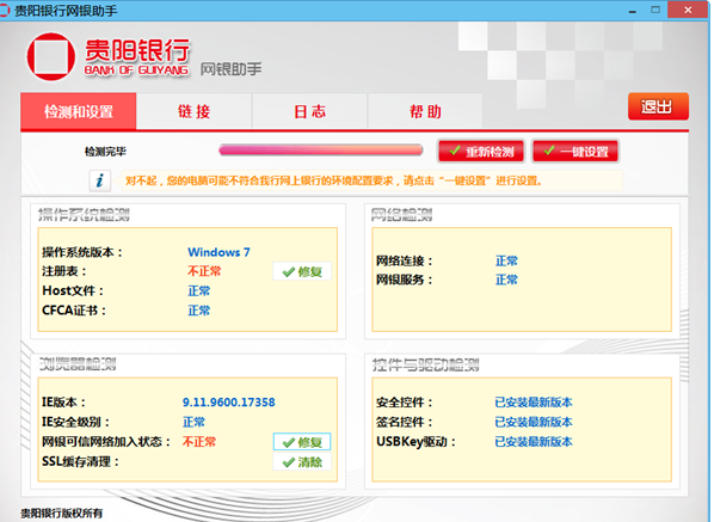This screenshot has width=714, height=522.
Task: Minimize the 网银助手 window
Action: [x=632, y=10]
